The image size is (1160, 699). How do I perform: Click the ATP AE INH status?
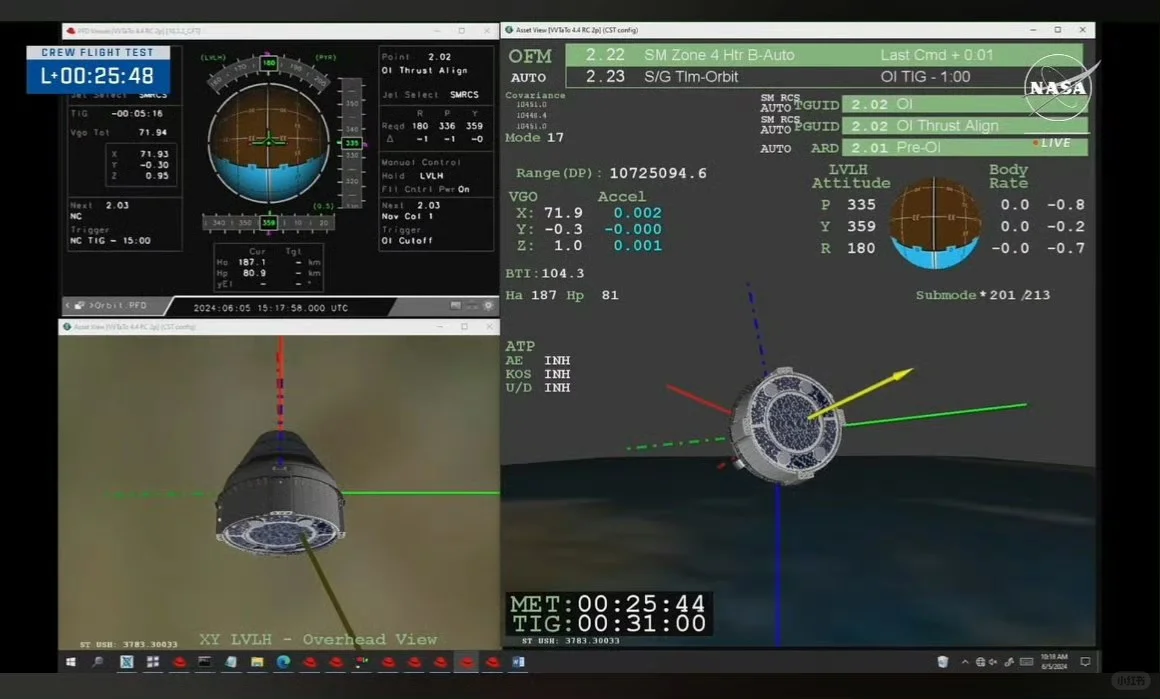pos(538,360)
